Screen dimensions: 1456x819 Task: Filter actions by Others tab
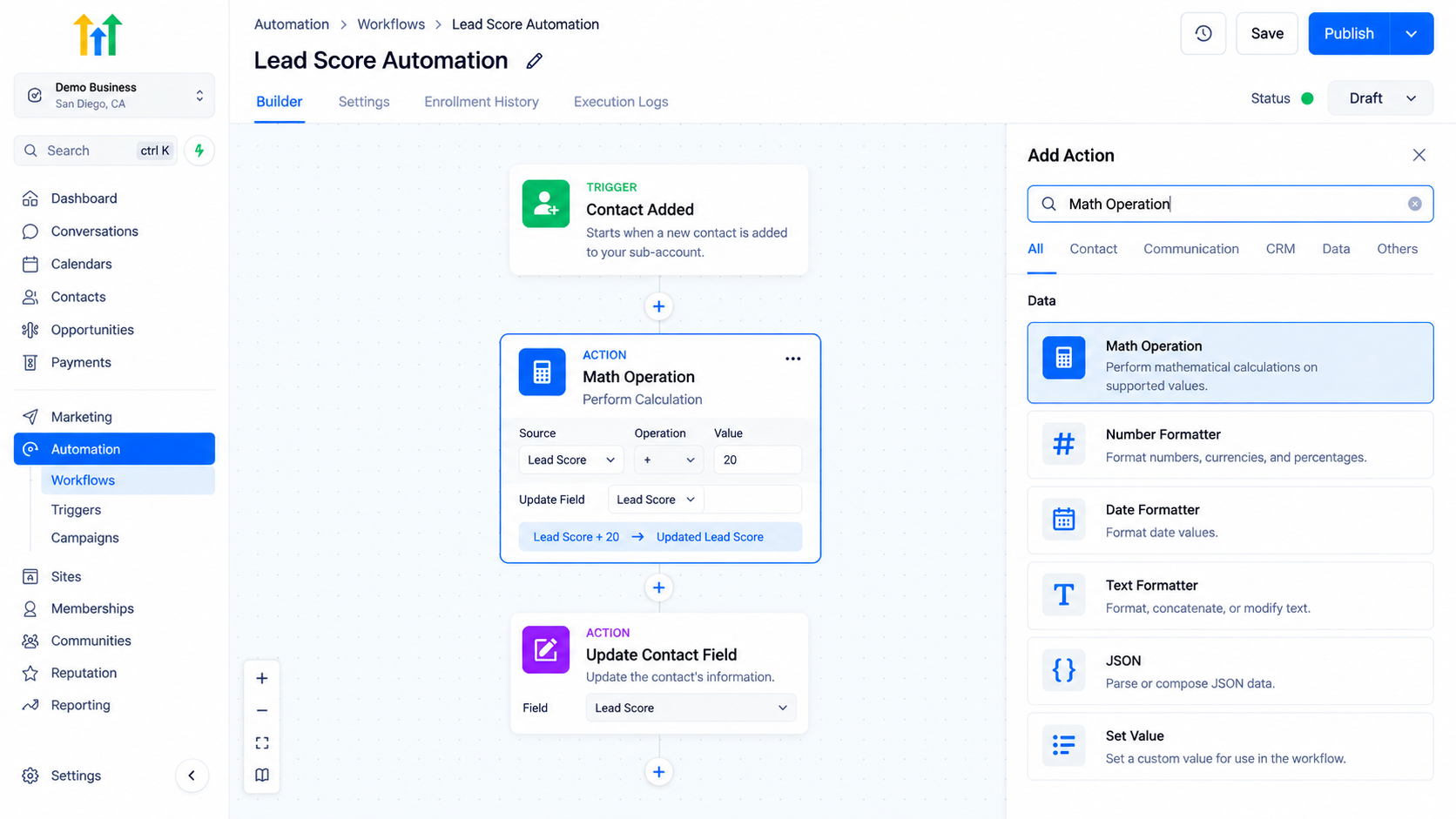coord(1397,249)
